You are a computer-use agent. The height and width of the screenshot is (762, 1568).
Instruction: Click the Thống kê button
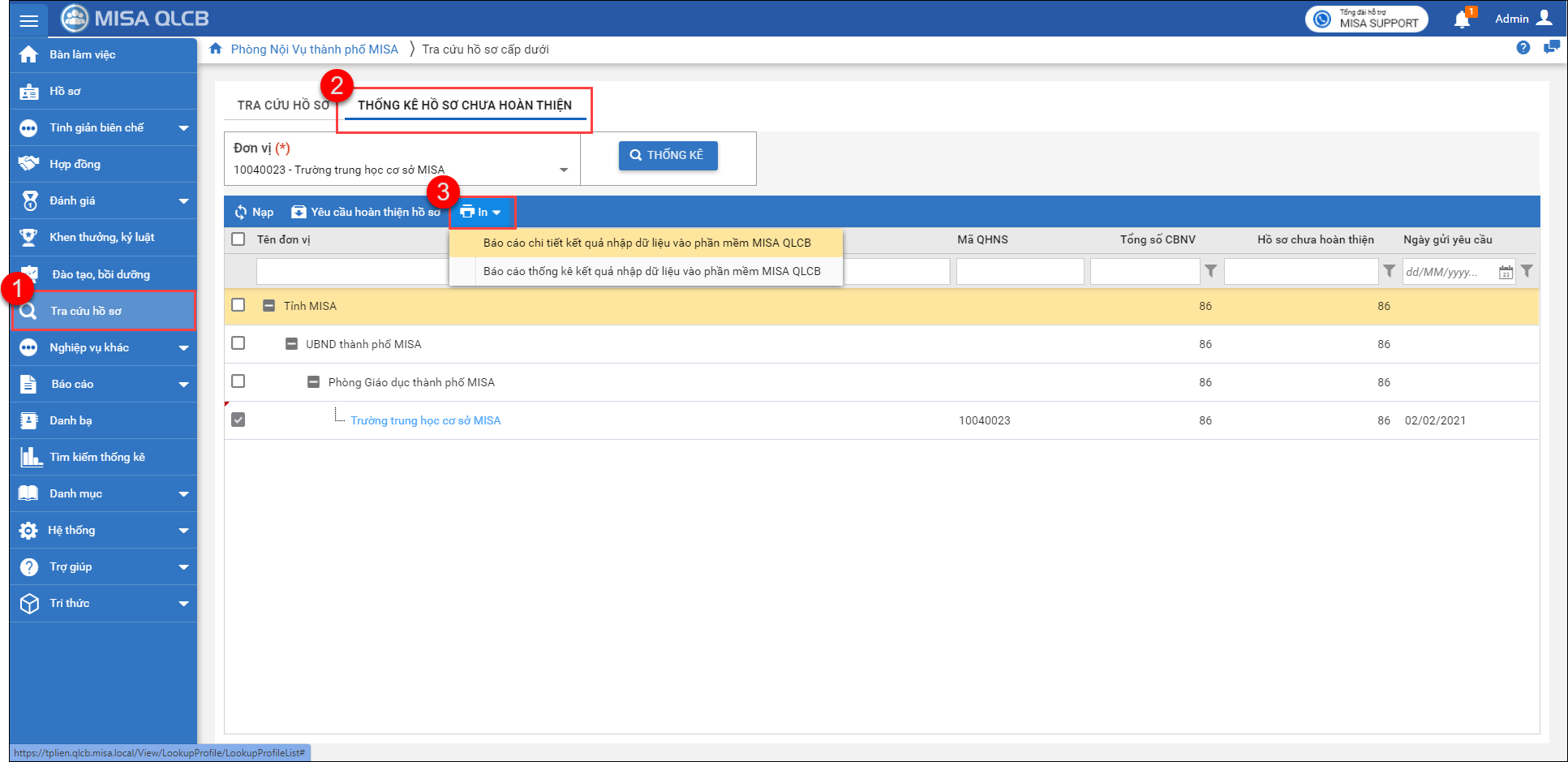click(668, 155)
